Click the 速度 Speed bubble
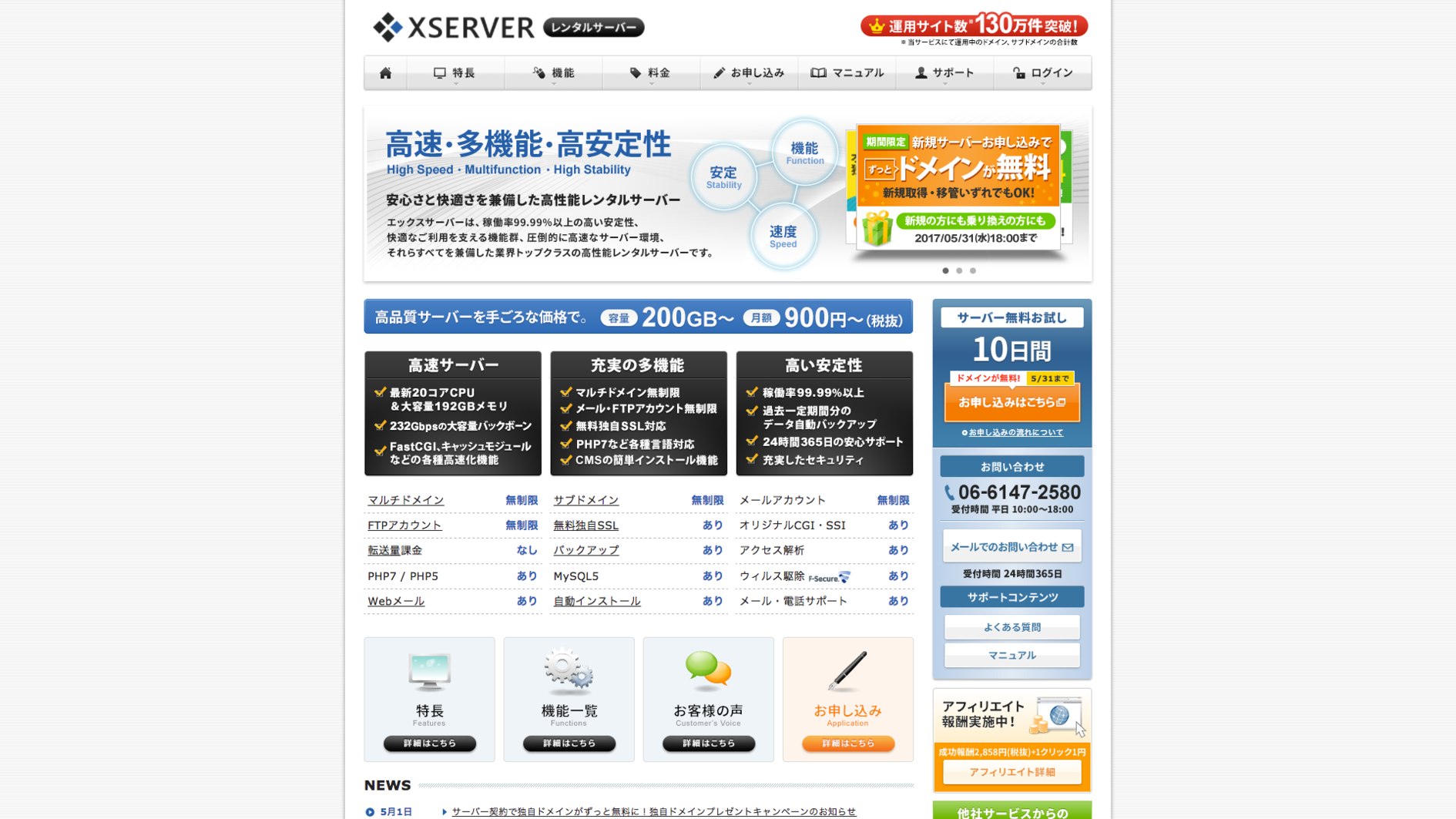The width and height of the screenshot is (1456, 819). click(x=783, y=237)
